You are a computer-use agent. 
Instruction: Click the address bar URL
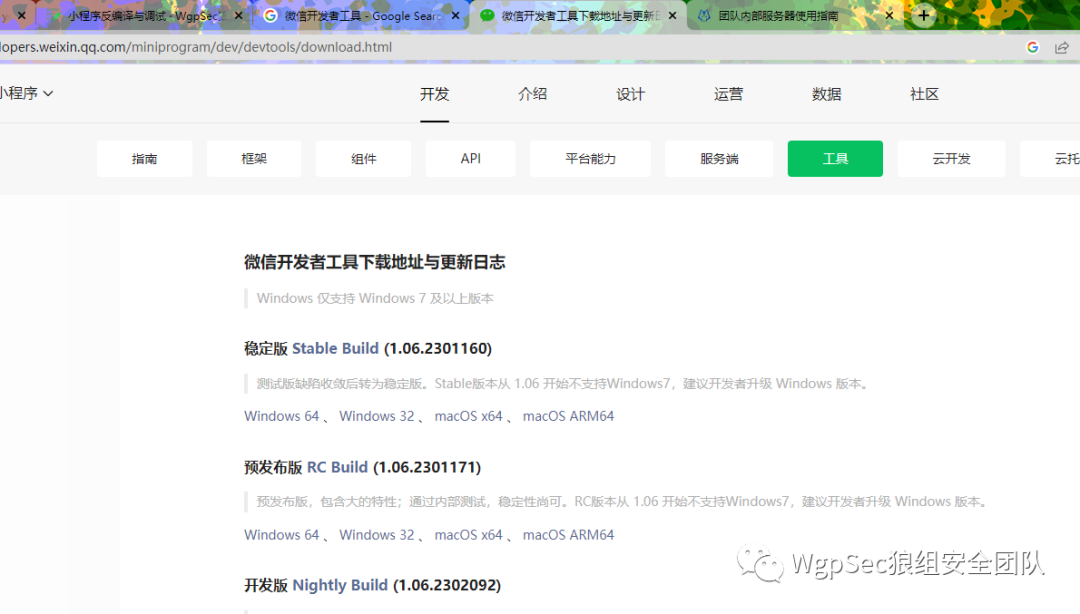(196, 47)
